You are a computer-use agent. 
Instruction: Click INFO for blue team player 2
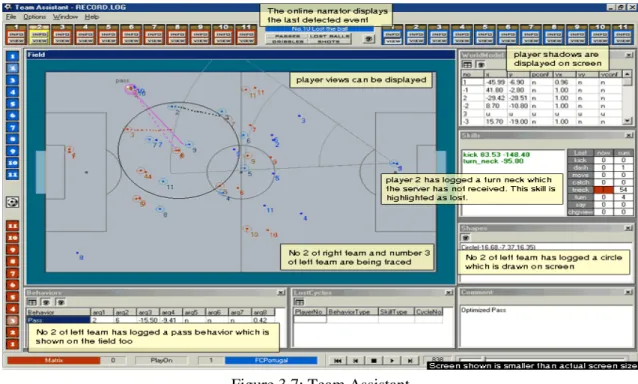pos(415,35)
